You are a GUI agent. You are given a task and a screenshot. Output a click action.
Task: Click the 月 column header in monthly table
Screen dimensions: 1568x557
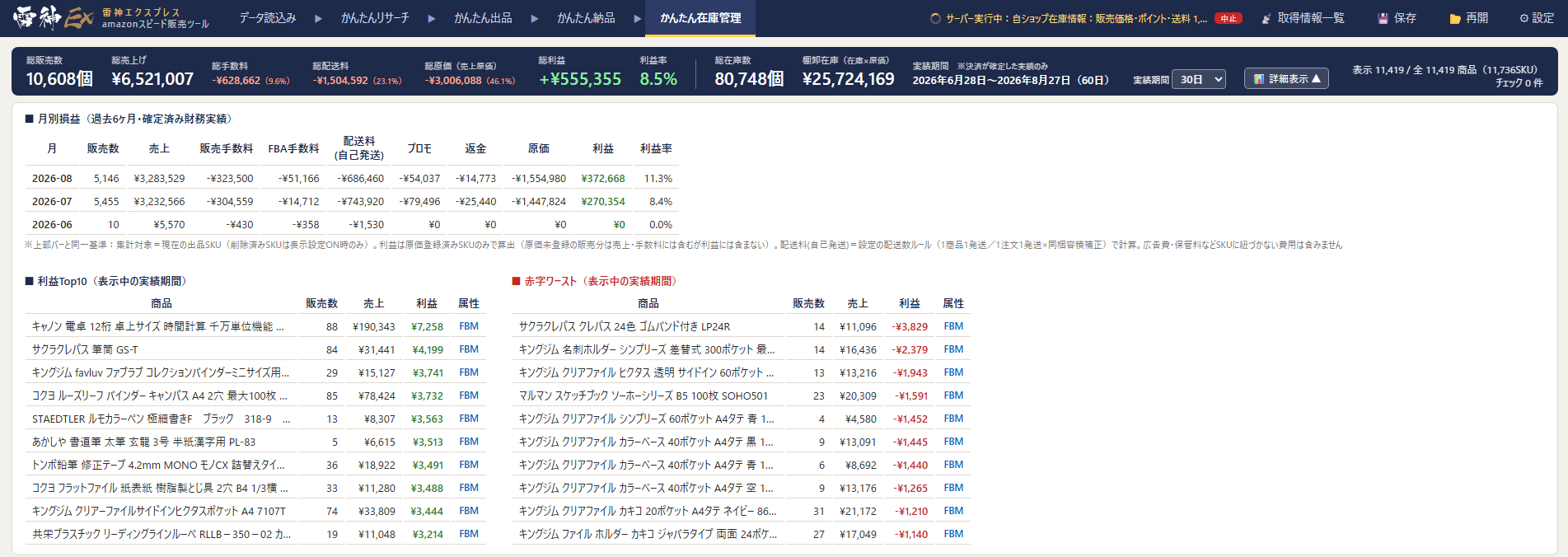coord(52,148)
